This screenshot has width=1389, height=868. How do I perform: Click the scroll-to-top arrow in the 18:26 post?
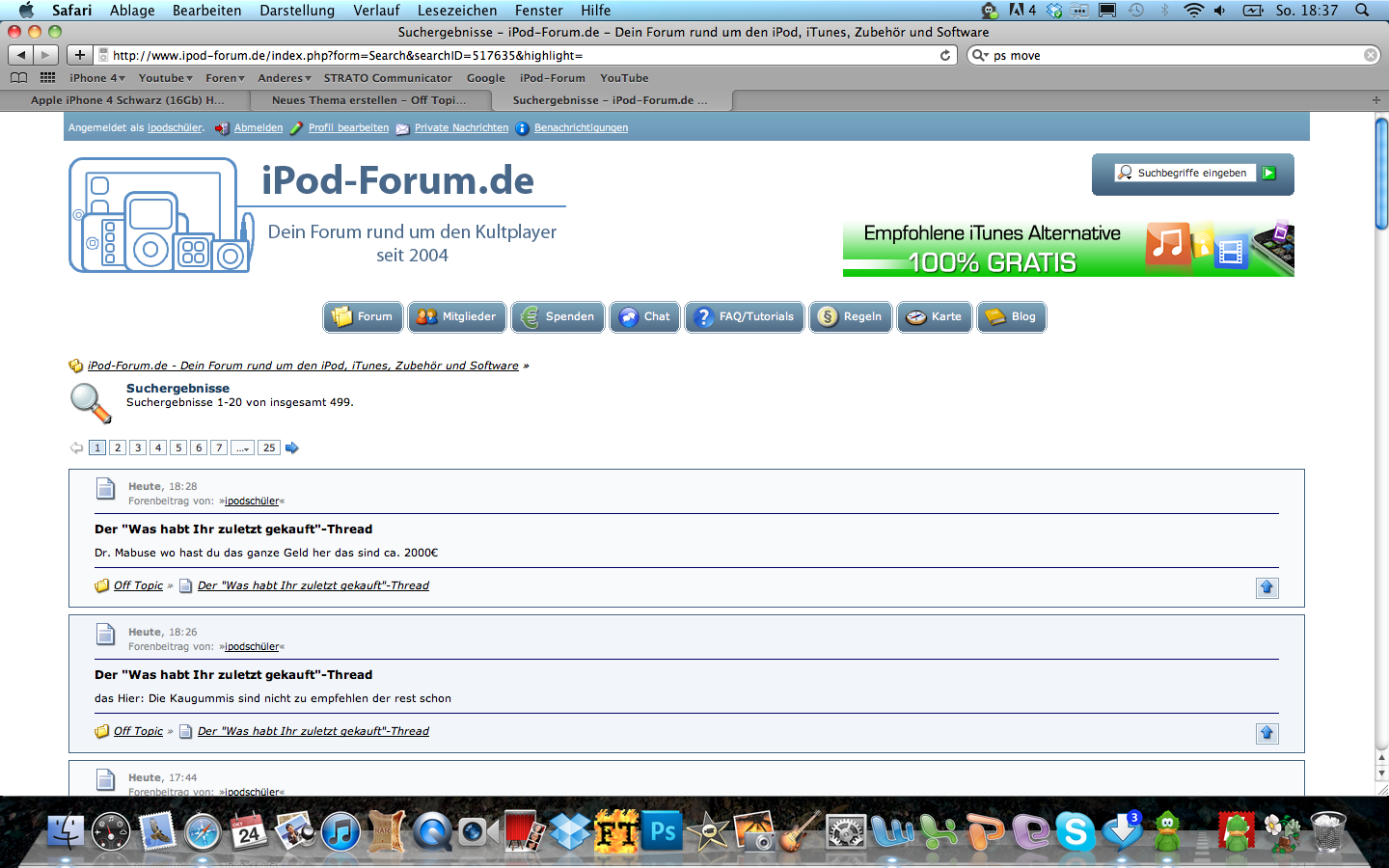pyautogui.click(x=1267, y=733)
